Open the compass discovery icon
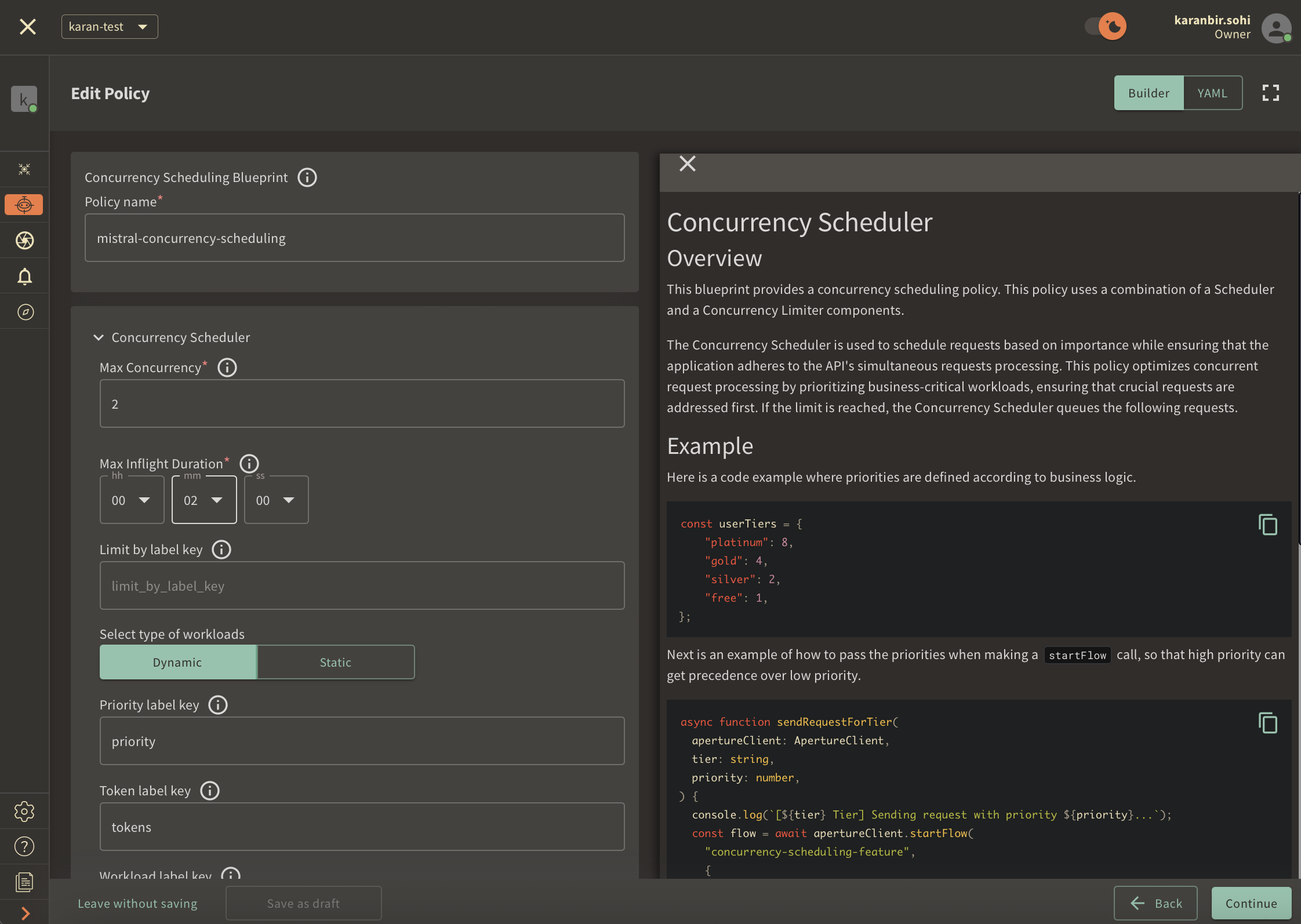This screenshot has height=924, width=1301. tap(25, 312)
